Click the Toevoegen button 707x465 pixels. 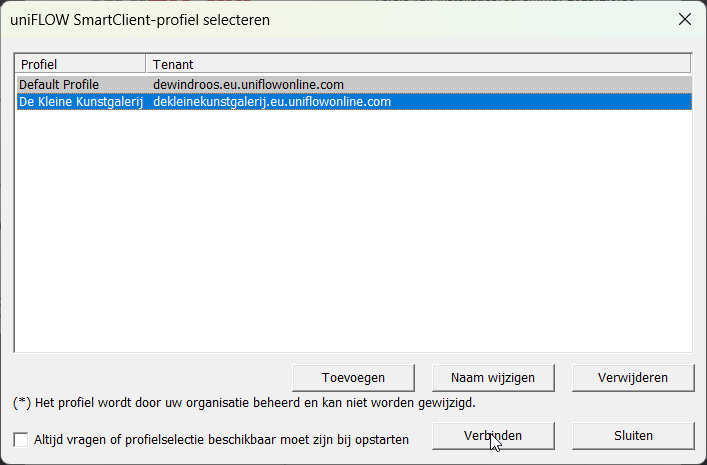coord(353,377)
